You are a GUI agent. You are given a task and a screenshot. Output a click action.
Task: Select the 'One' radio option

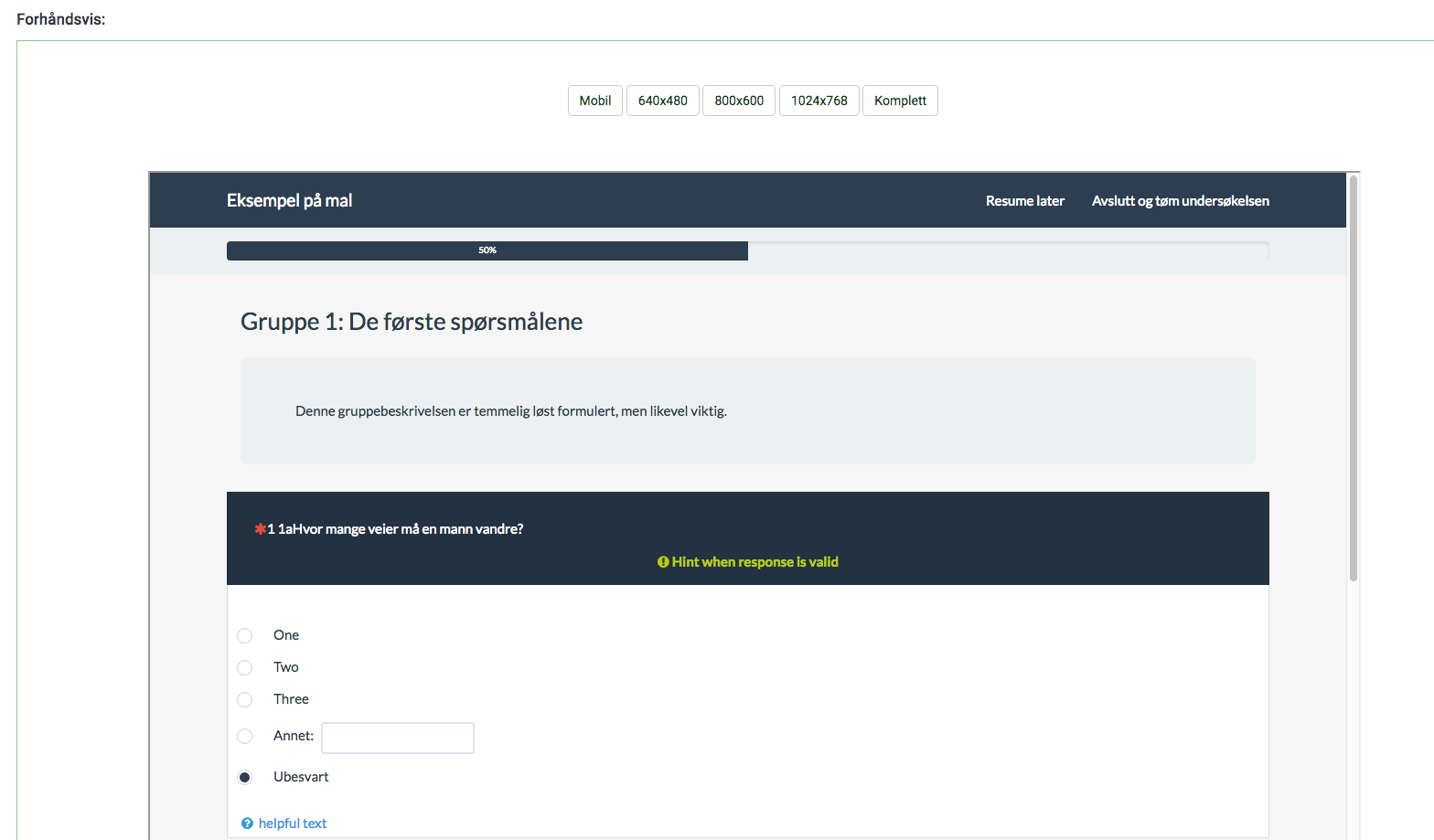click(245, 635)
